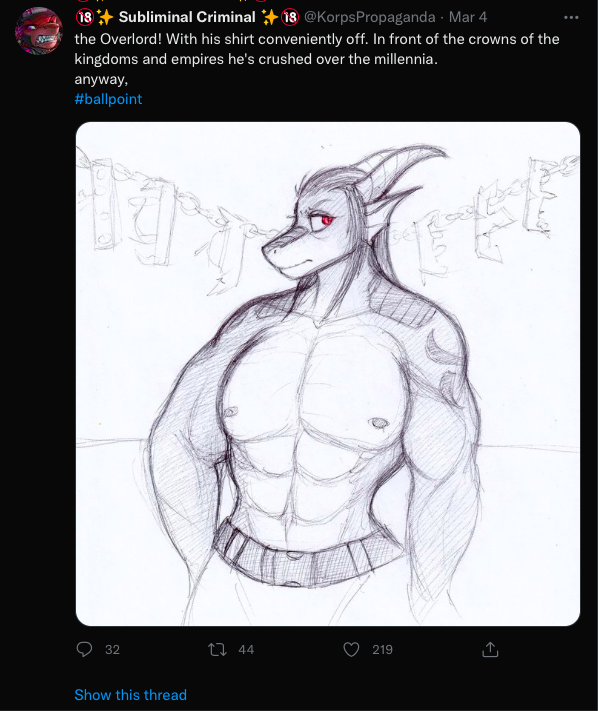
Task: Open the @KorpsPropaganda handle link
Action: pos(369,17)
